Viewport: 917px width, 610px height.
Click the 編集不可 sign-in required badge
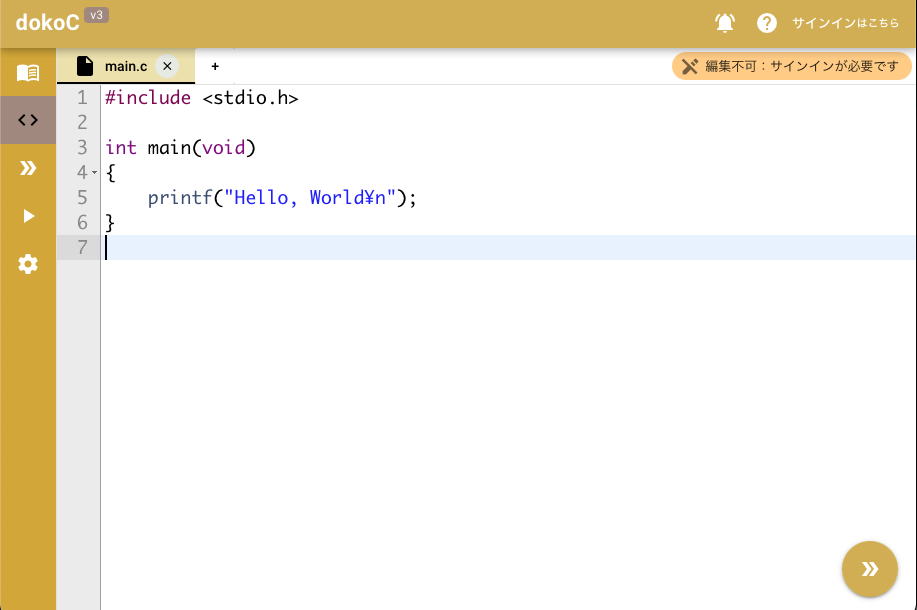pyautogui.click(x=791, y=66)
